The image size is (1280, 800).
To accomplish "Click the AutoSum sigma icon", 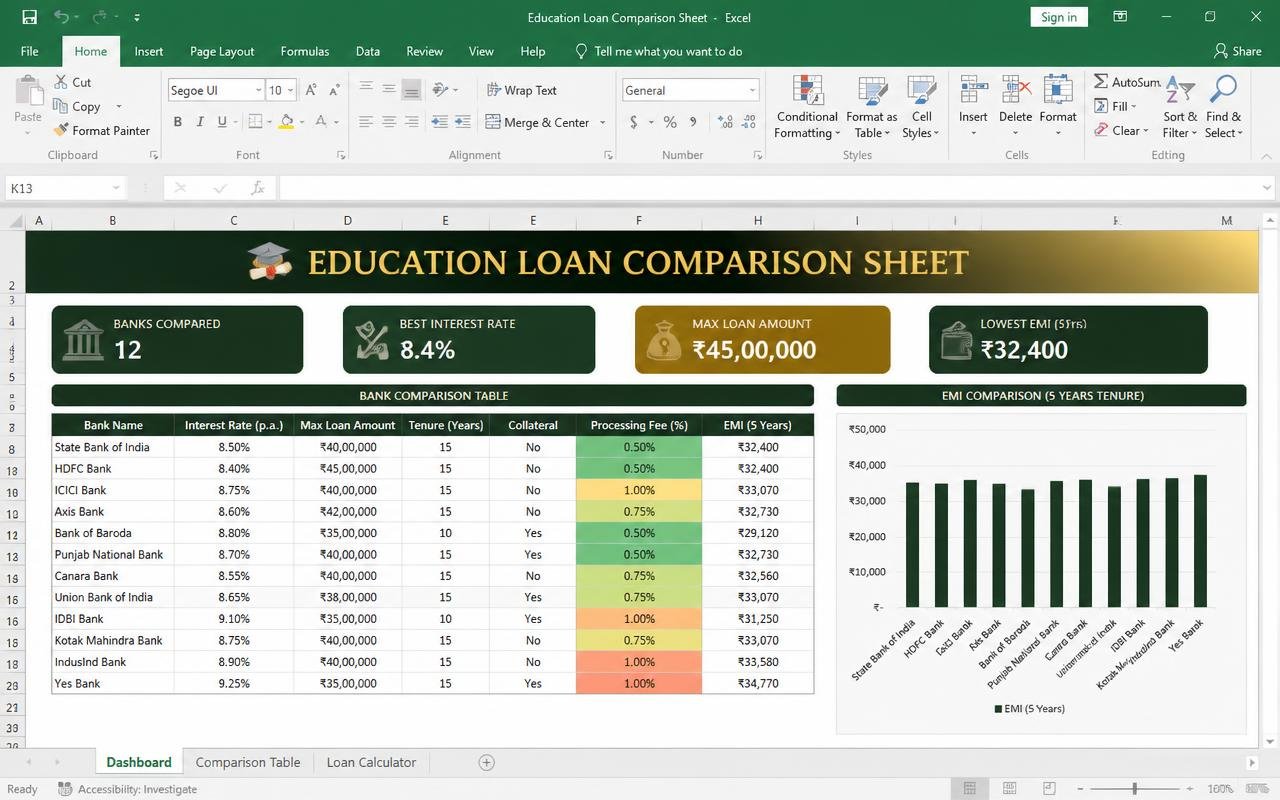I will pos(1100,82).
